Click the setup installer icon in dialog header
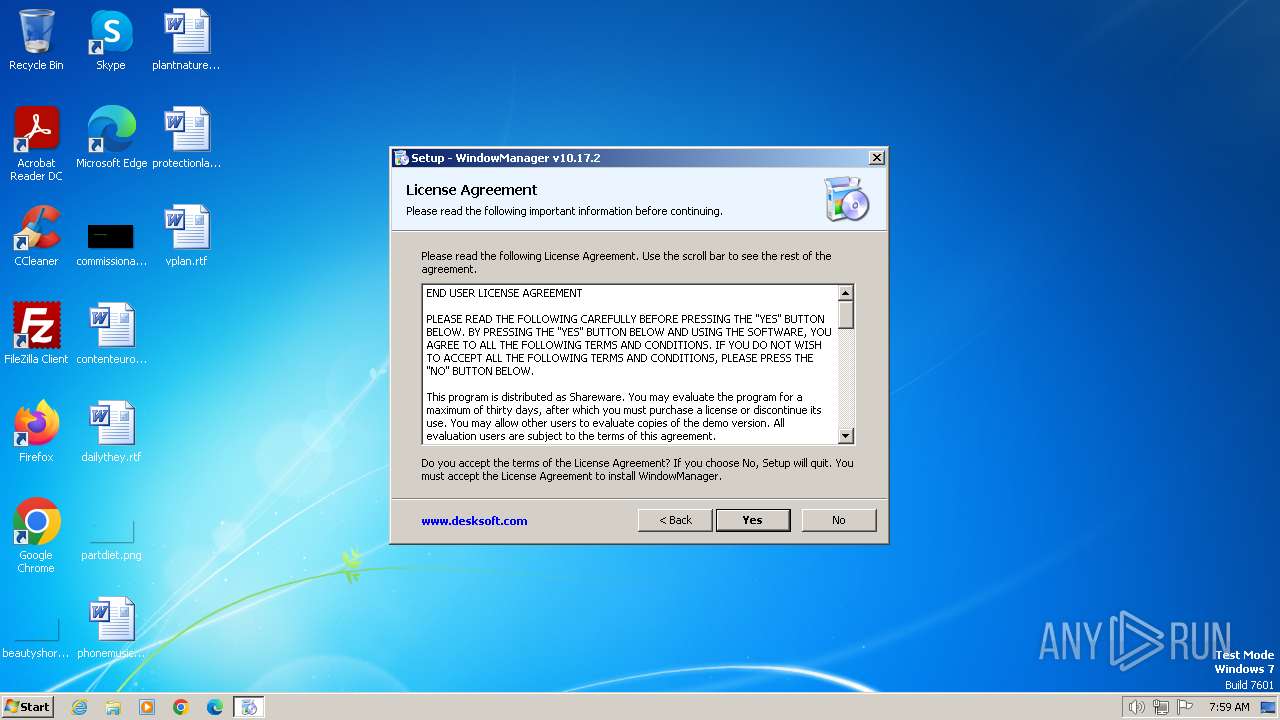 click(x=847, y=198)
